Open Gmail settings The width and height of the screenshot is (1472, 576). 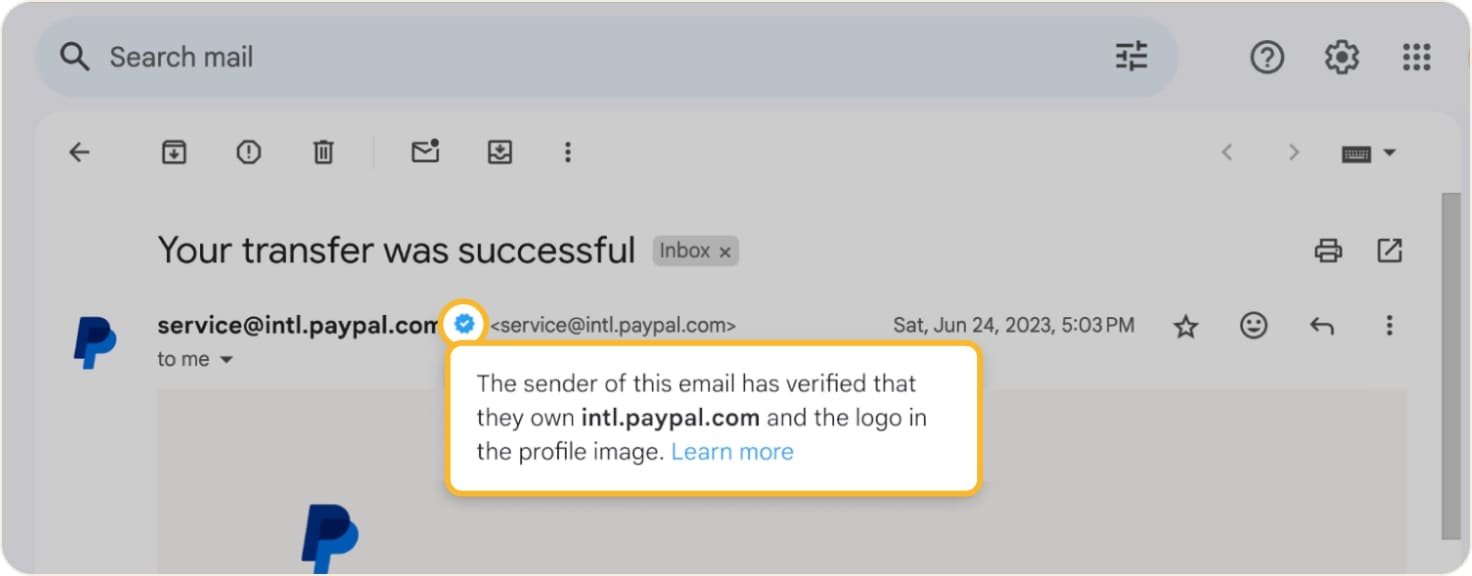click(1341, 57)
